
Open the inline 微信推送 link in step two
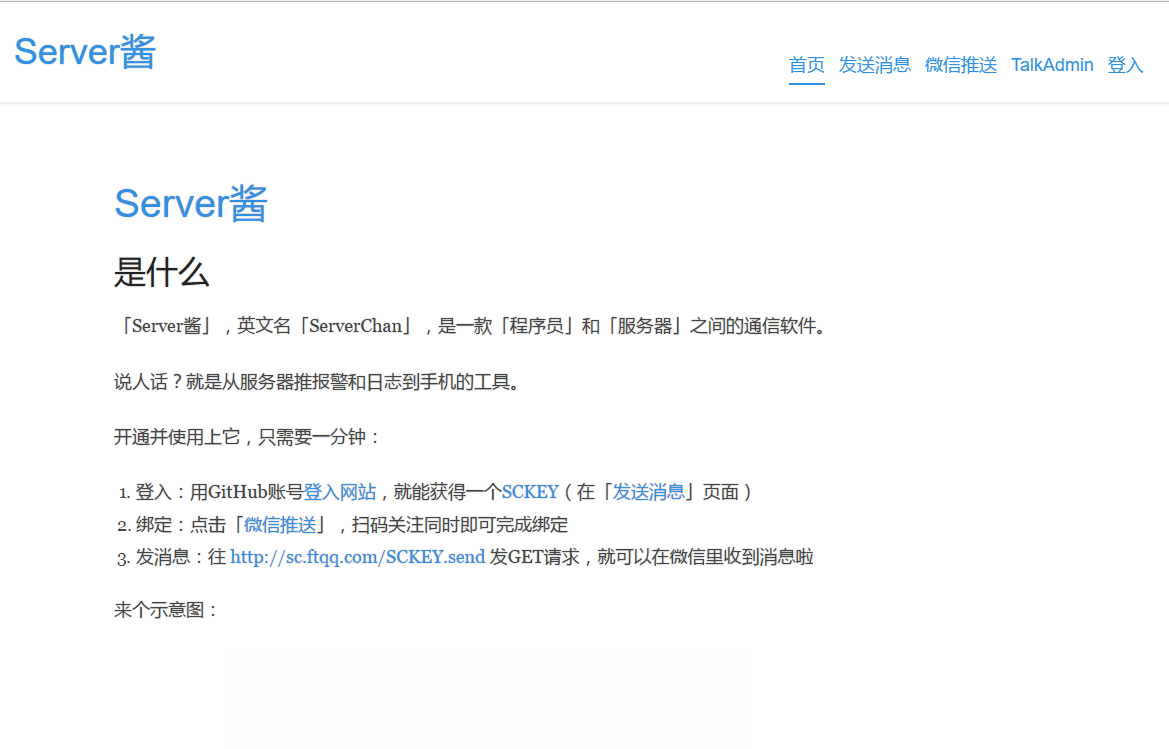pyautogui.click(x=279, y=524)
